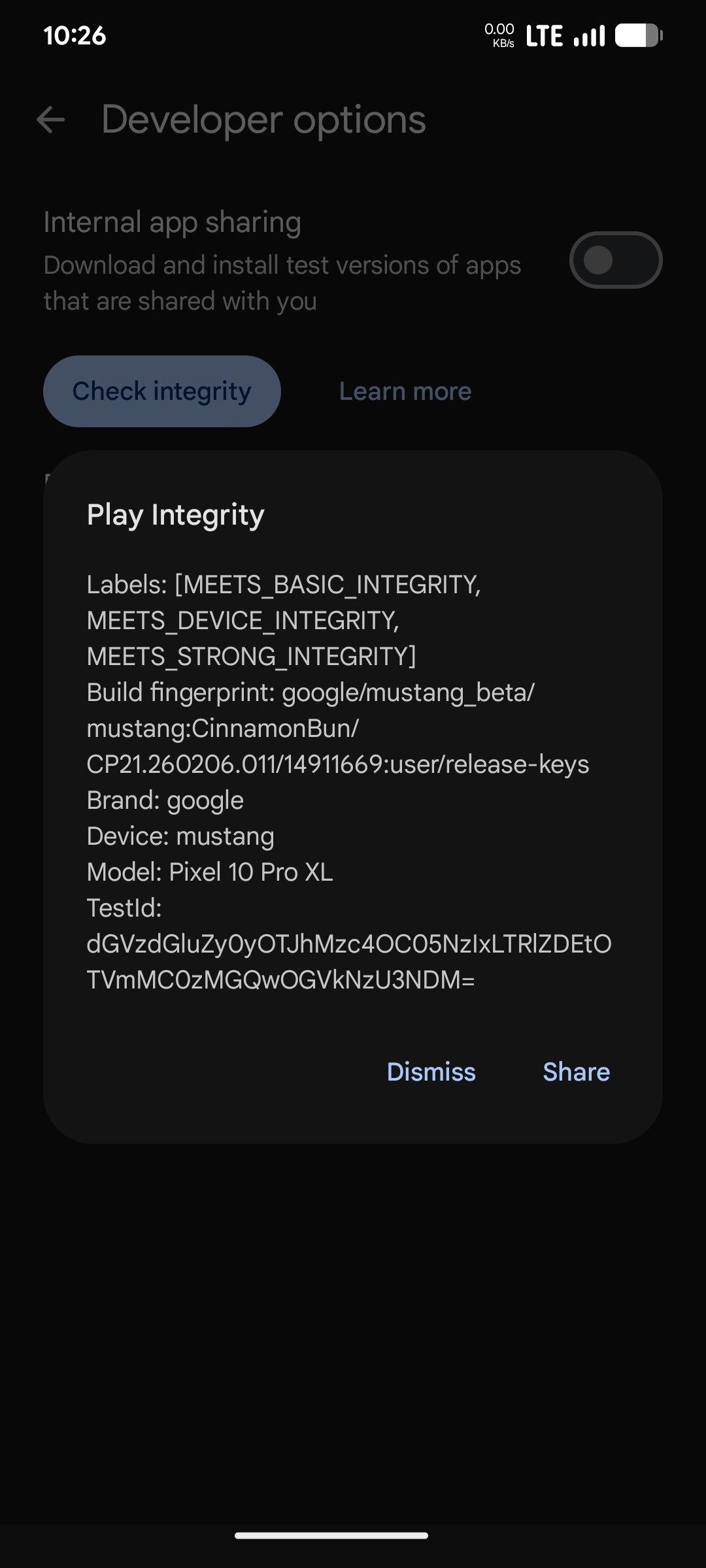
Task: Tap the network speed KB/s indicator
Action: point(499,36)
